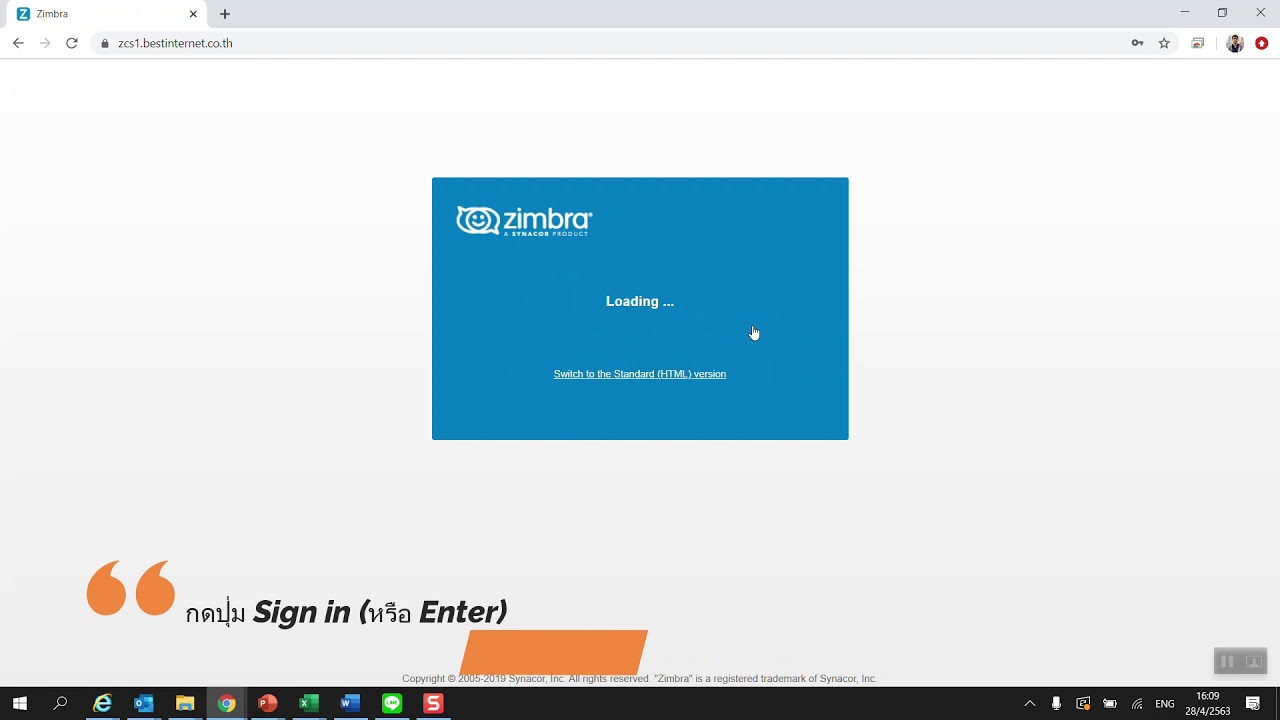Open Outlook from the taskbar
The image size is (1280, 720).
point(144,703)
